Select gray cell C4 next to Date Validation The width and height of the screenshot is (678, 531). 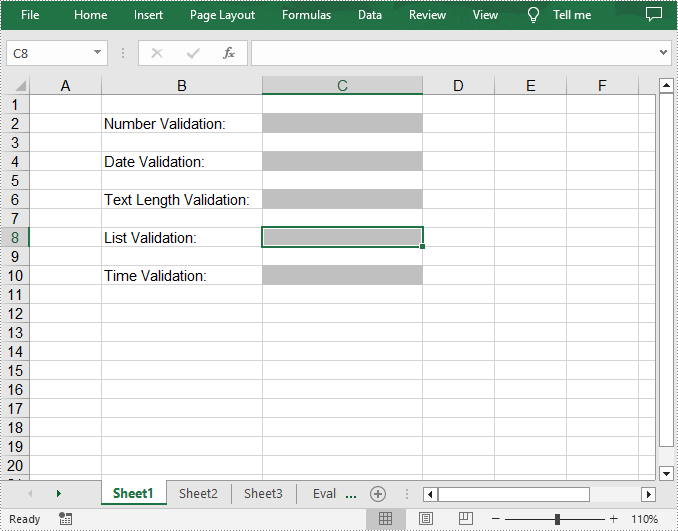pos(342,162)
